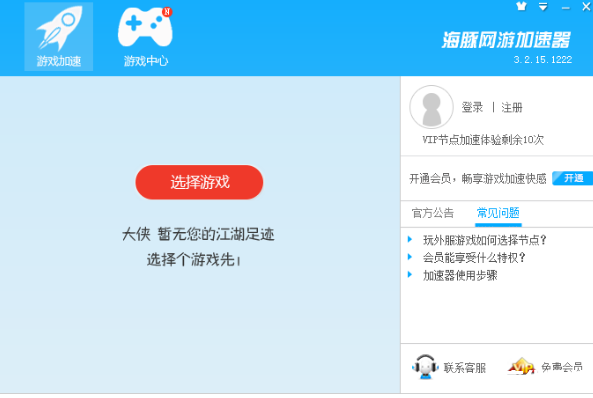The width and height of the screenshot is (593, 398).
Task: Switch to 常见问题 tab
Action: point(498,213)
